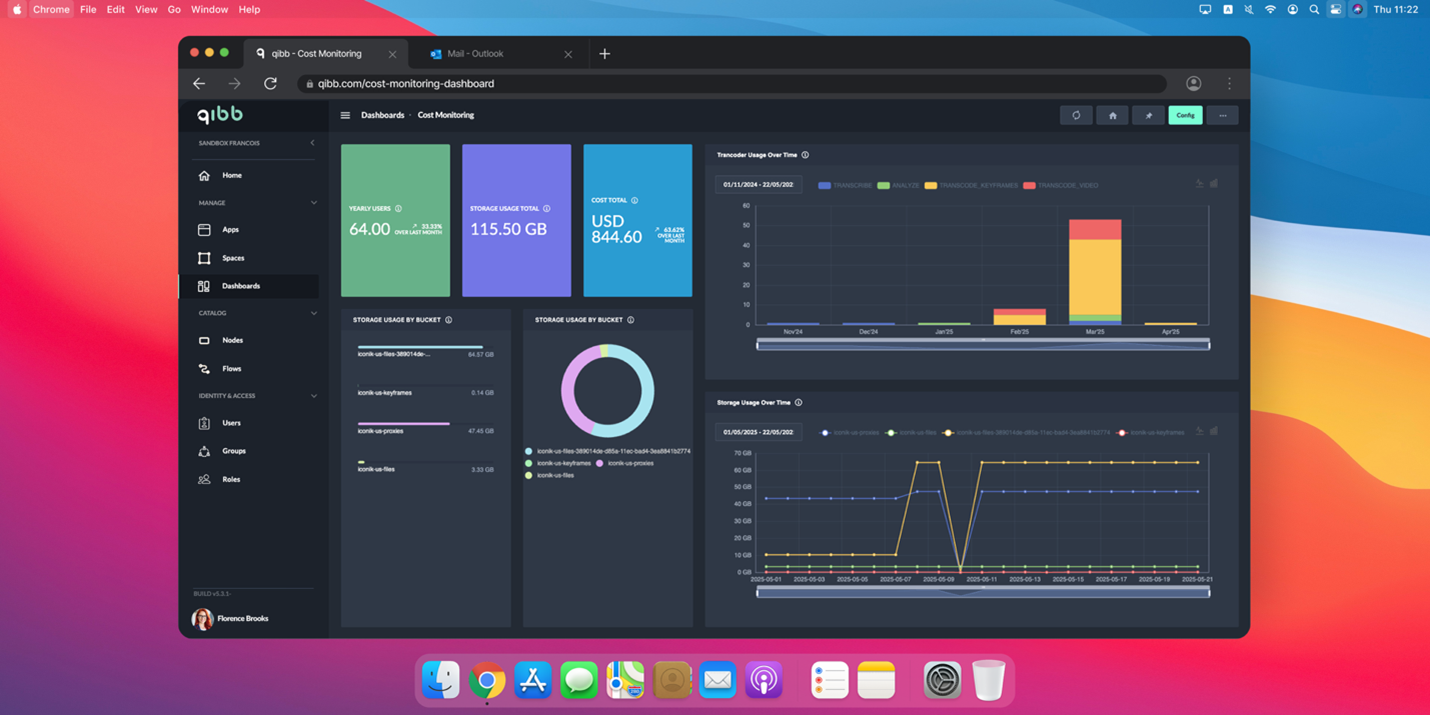The image size is (1430, 715).
Task: Click info icon next to Storage Usage Total
Action: click(x=546, y=209)
